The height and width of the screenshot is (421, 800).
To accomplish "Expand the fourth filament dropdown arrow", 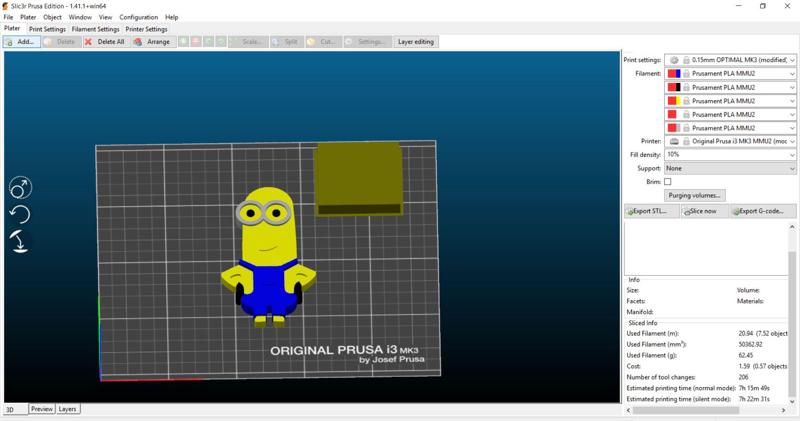I will click(x=792, y=114).
